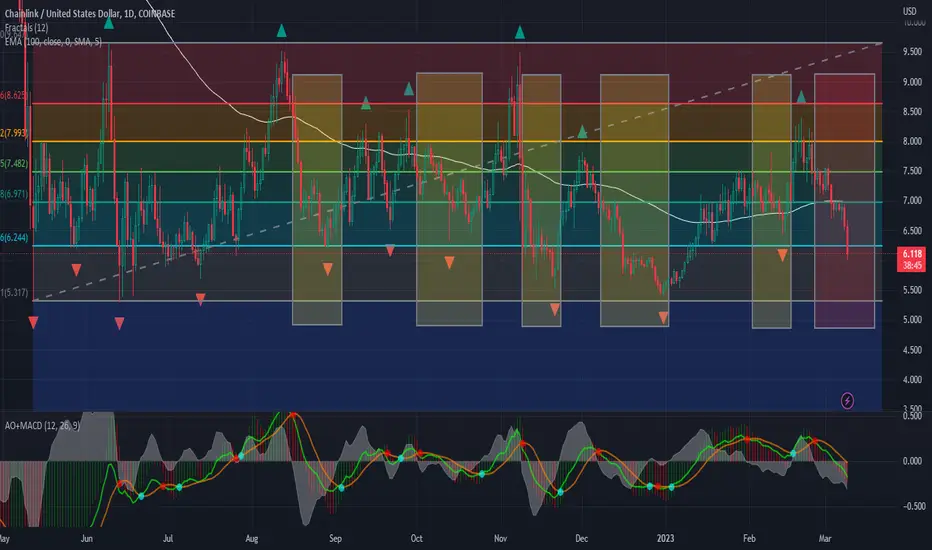
Task: Click the green up fractal above early June spike
Action: click(108, 23)
